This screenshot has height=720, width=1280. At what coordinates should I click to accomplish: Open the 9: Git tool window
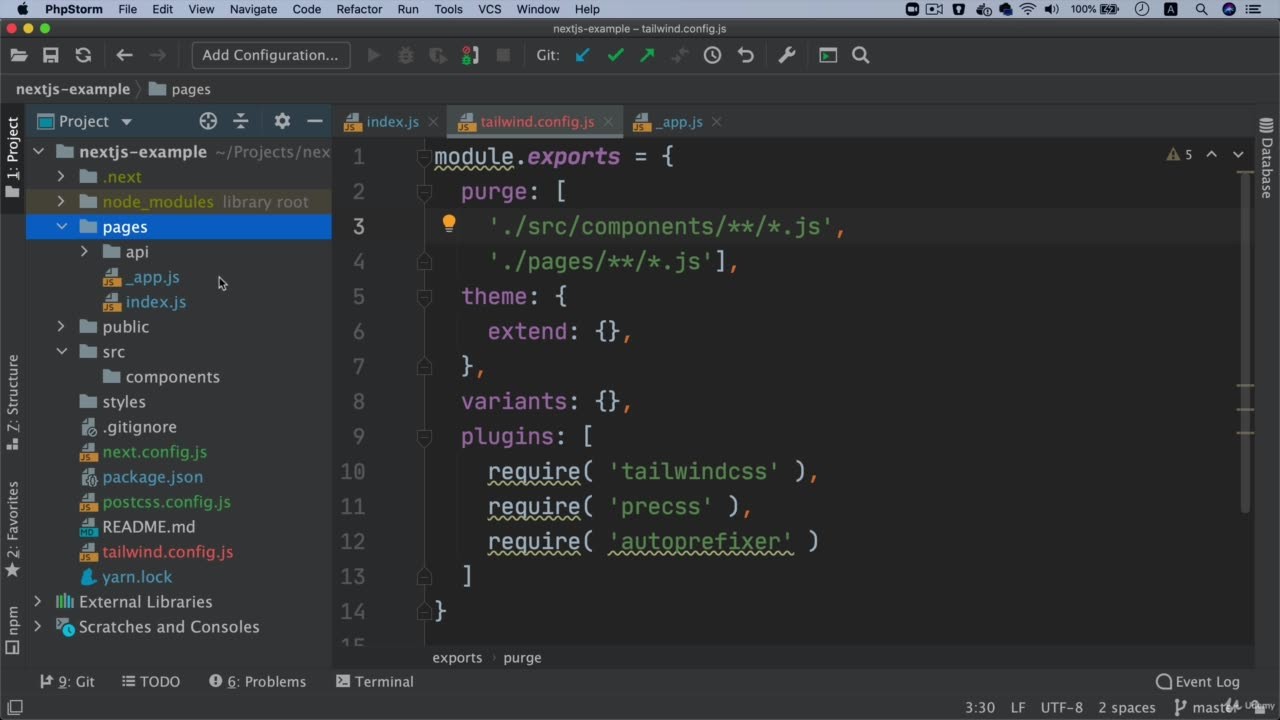[67, 681]
